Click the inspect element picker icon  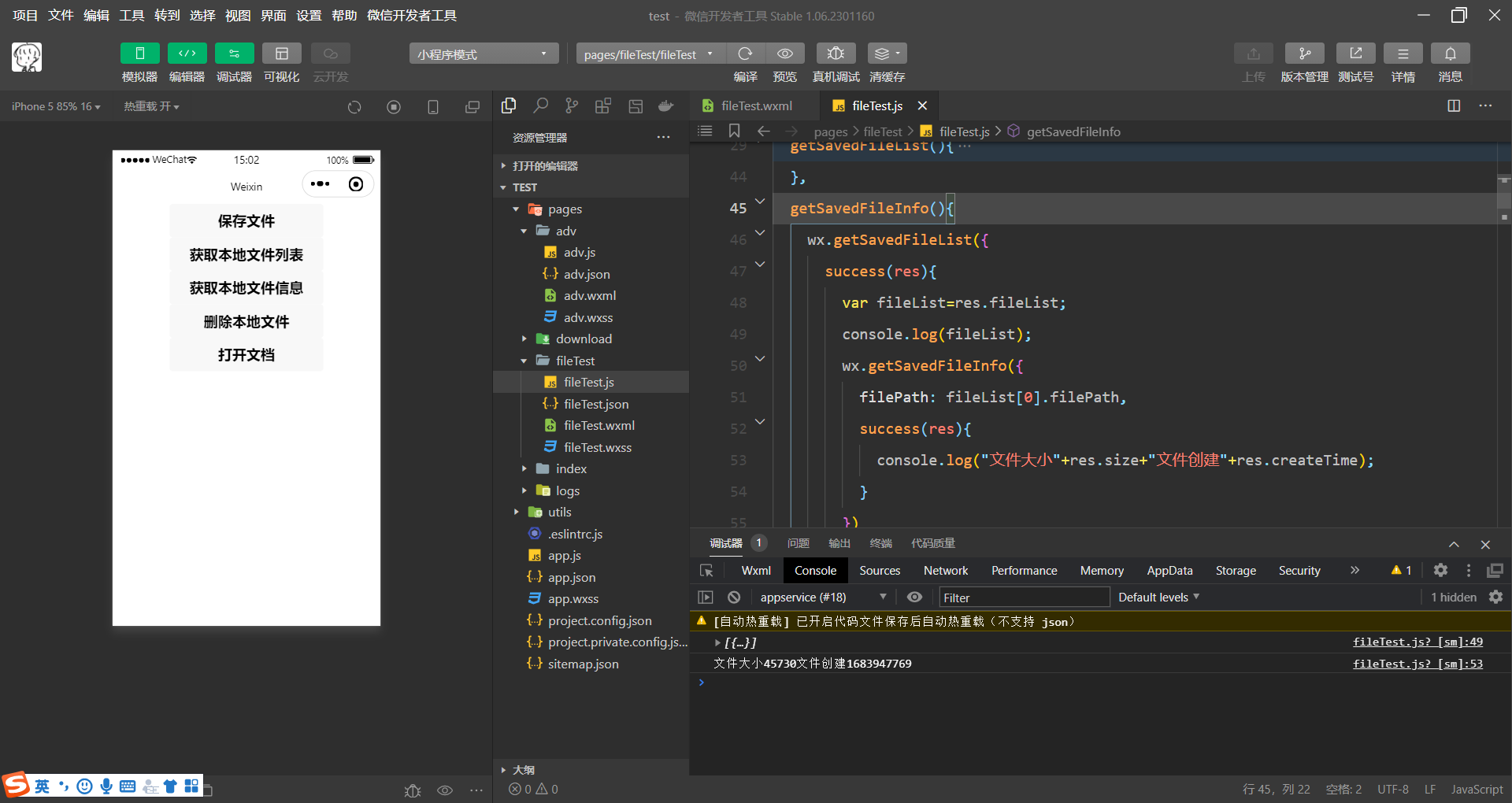click(706, 571)
